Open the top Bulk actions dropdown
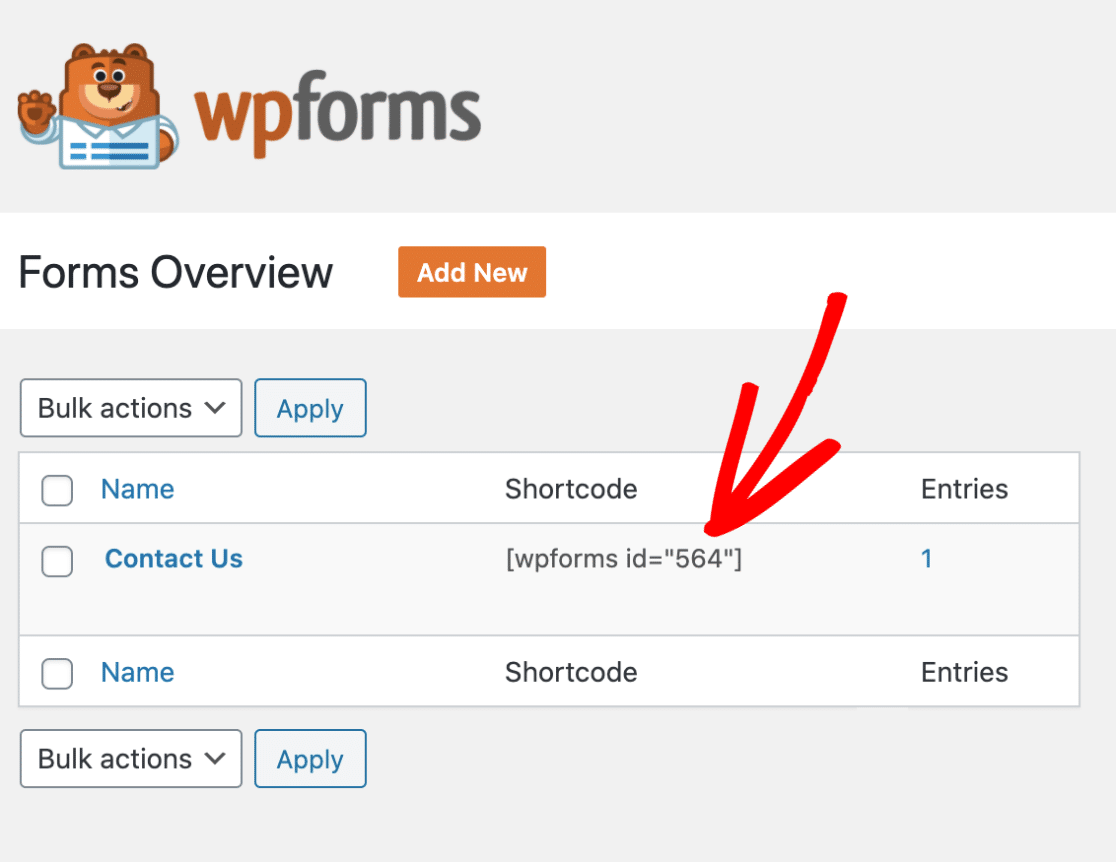Viewport: 1116px width, 862px height. coord(130,408)
